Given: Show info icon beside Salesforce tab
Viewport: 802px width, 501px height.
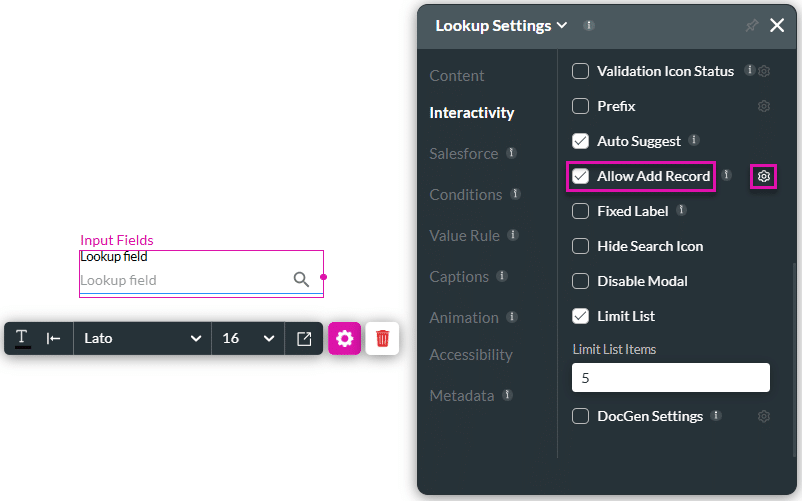Looking at the screenshot, I should pyautogui.click(x=511, y=153).
